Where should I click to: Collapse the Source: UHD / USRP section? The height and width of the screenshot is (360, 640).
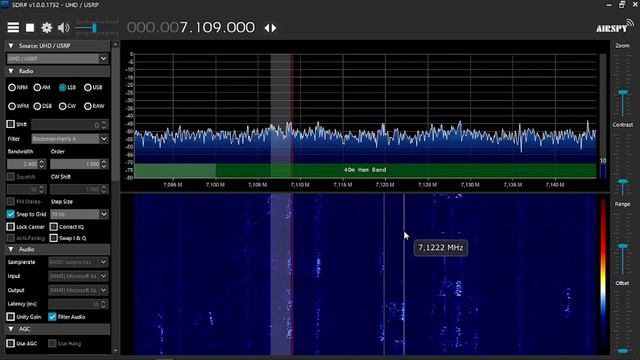11,46
